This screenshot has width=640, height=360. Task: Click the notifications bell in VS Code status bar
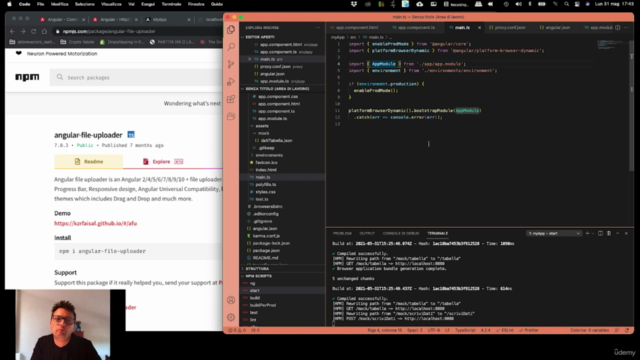coord(627,330)
